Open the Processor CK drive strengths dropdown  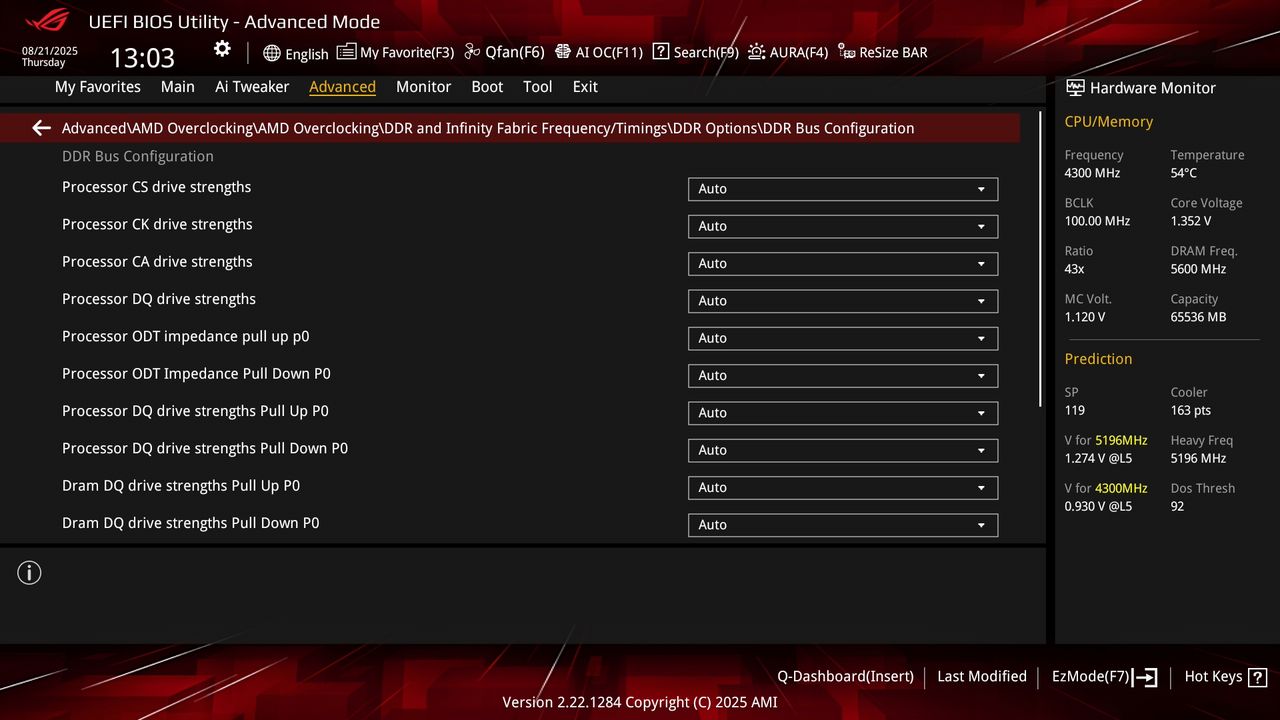[842, 226]
